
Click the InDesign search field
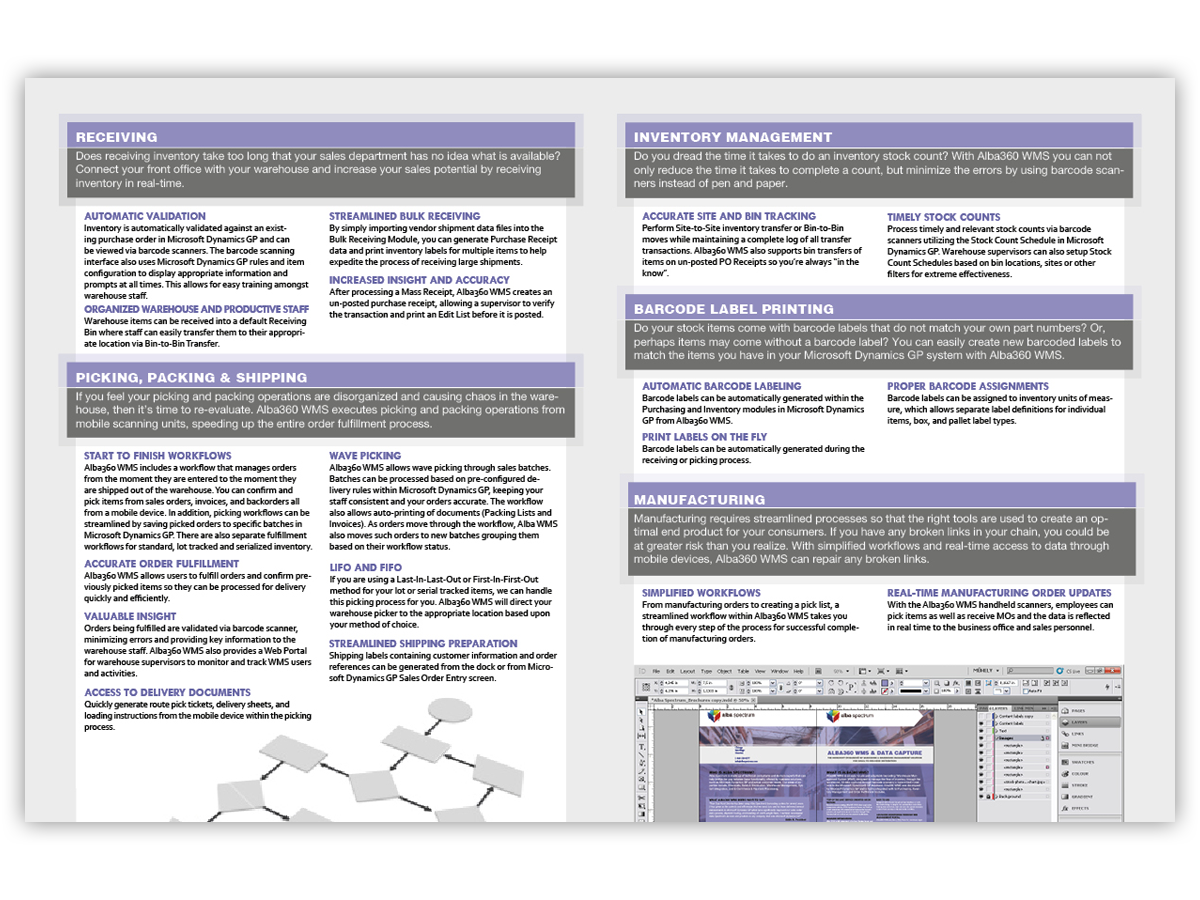1031,670
